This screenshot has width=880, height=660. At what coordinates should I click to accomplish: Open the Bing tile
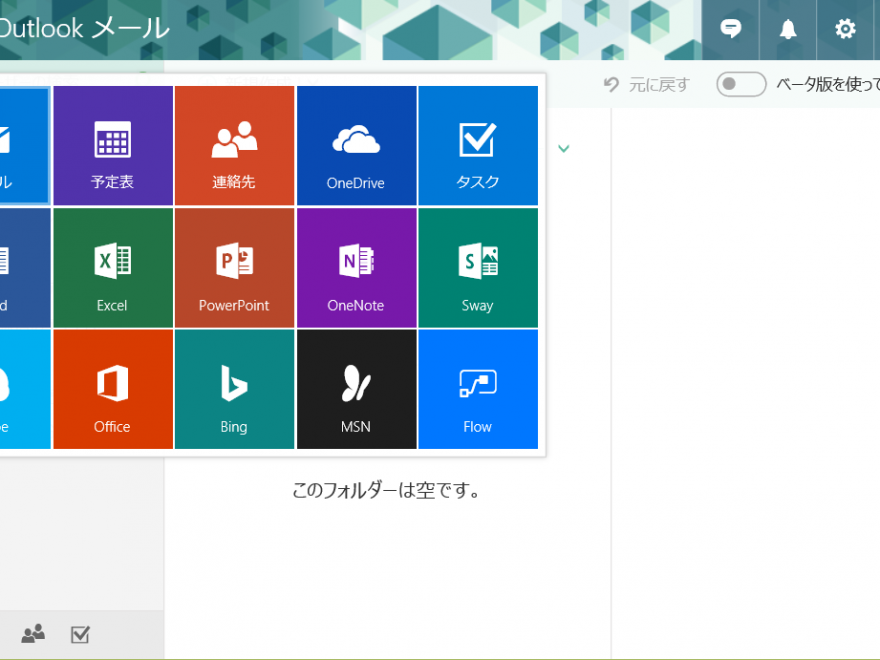(235, 389)
